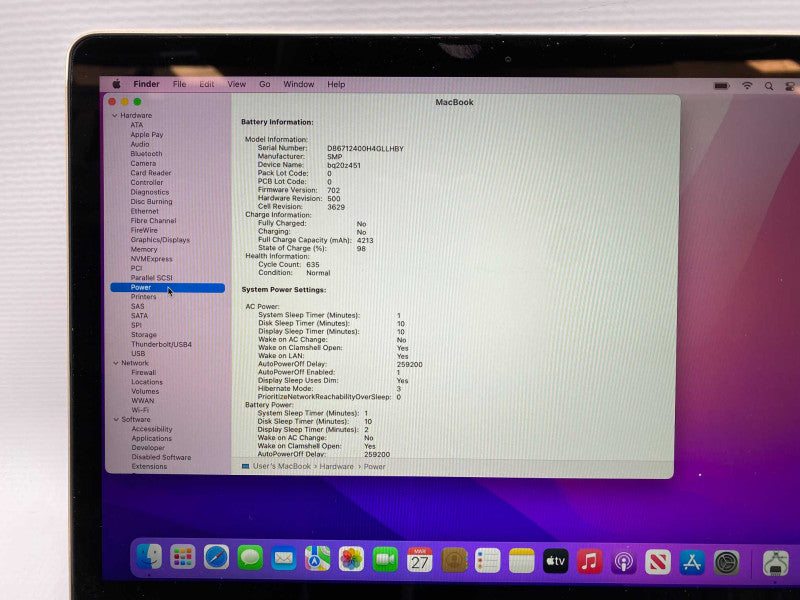The height and width of the screenshot is (600, 800).
Task: Open the Help menu
Action: click(x=336, y=85)
